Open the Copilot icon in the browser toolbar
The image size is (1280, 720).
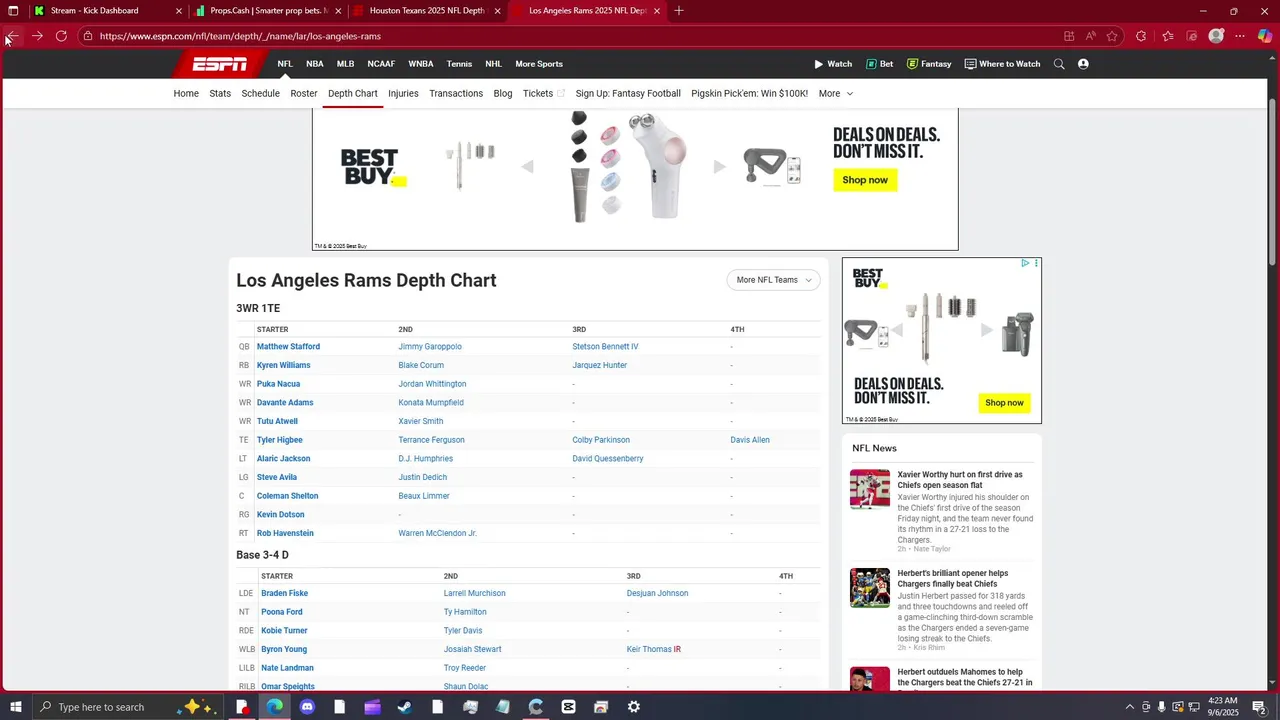1265,36
